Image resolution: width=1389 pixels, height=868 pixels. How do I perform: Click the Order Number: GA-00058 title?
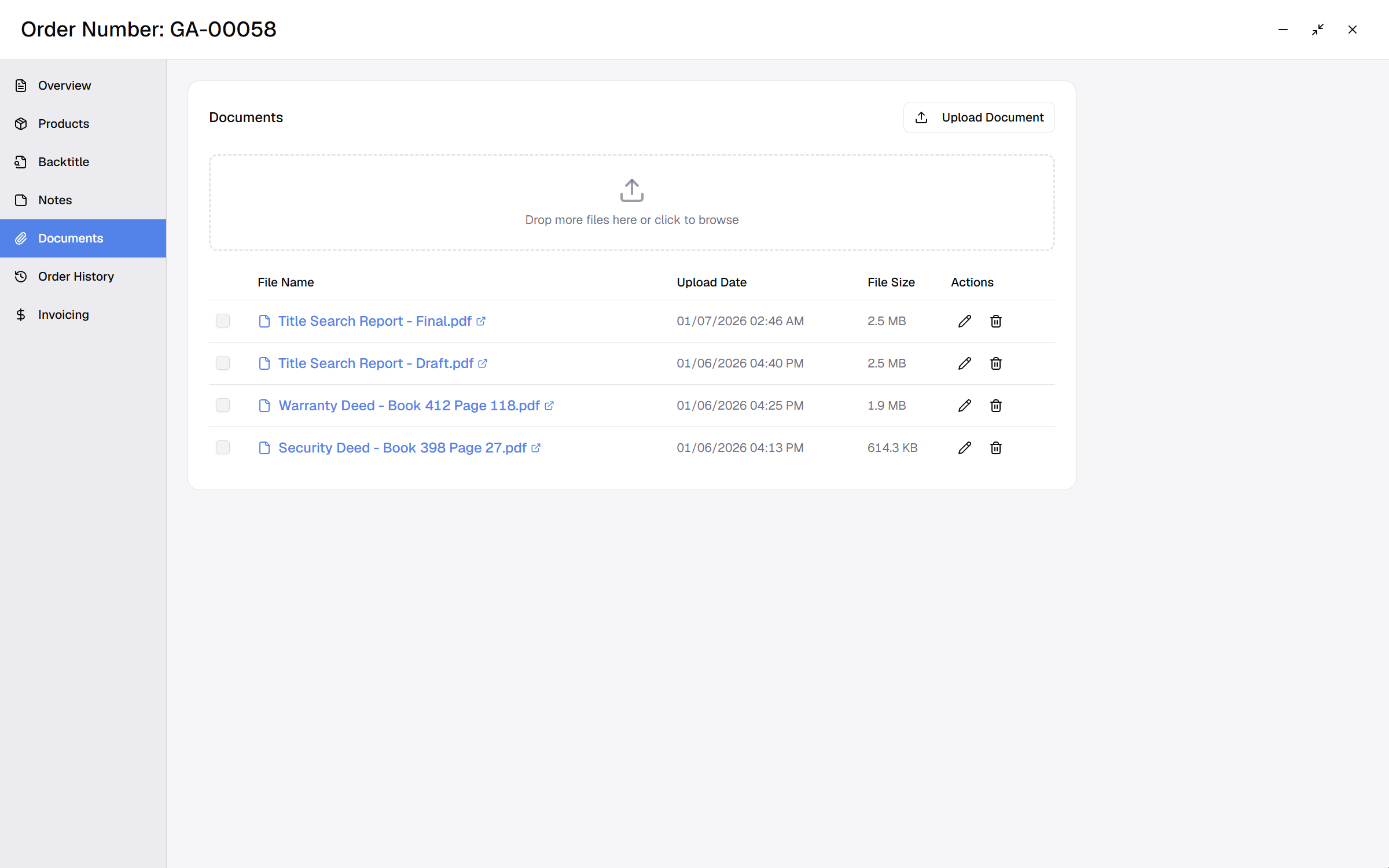click(149, 30)
